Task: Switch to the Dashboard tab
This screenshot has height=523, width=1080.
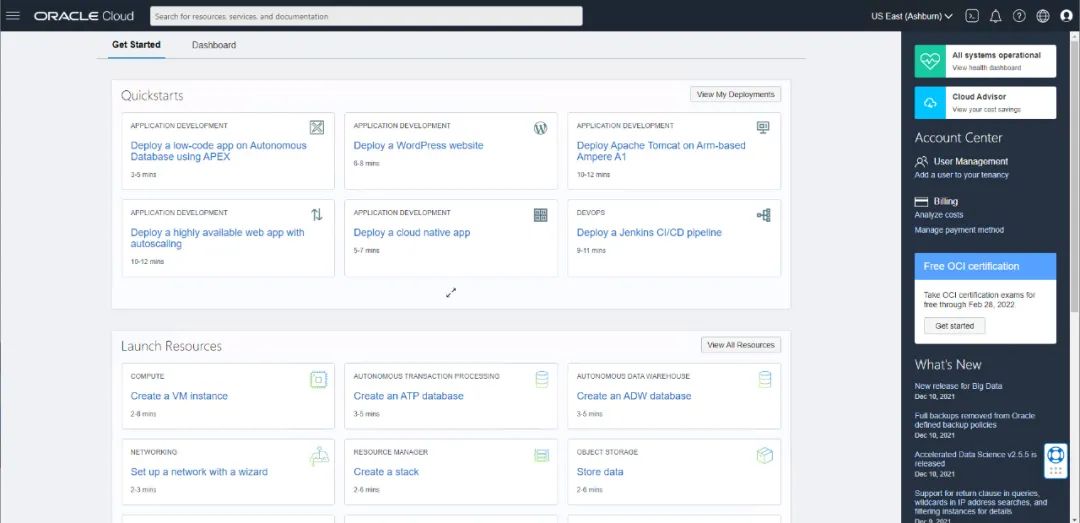Action: coord(214,45)
